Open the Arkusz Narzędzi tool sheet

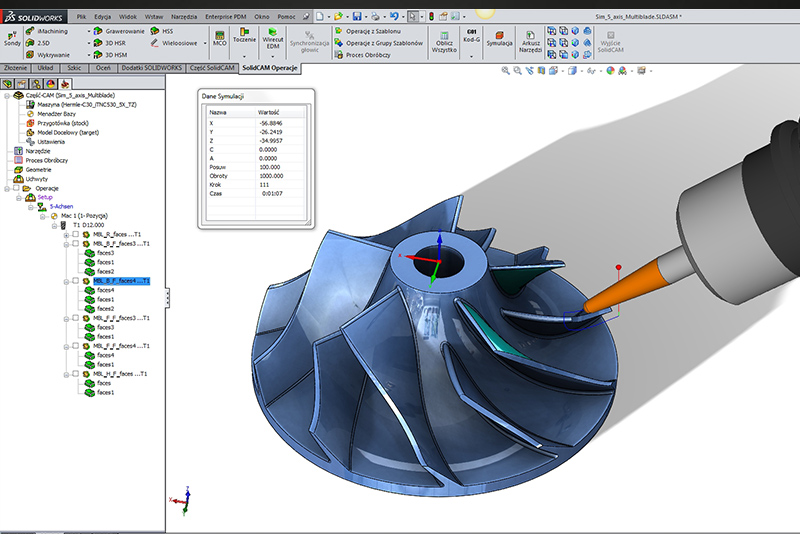pos(530,42)
